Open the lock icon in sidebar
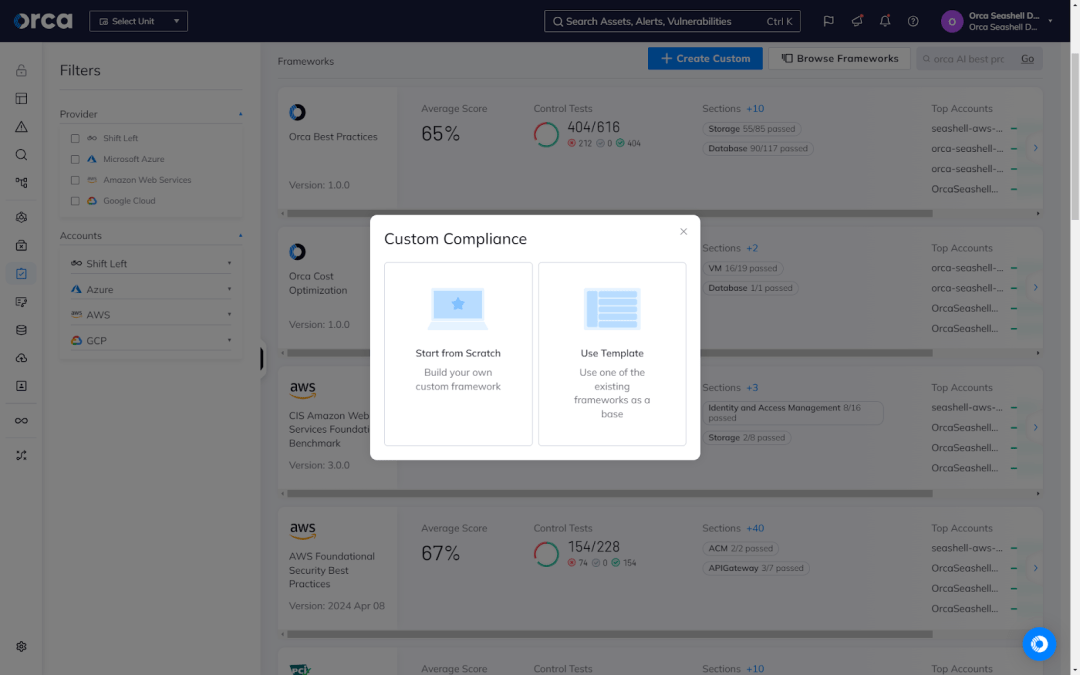The height and width of the screenshot is (675, 1080). click(x=21, y=70)
